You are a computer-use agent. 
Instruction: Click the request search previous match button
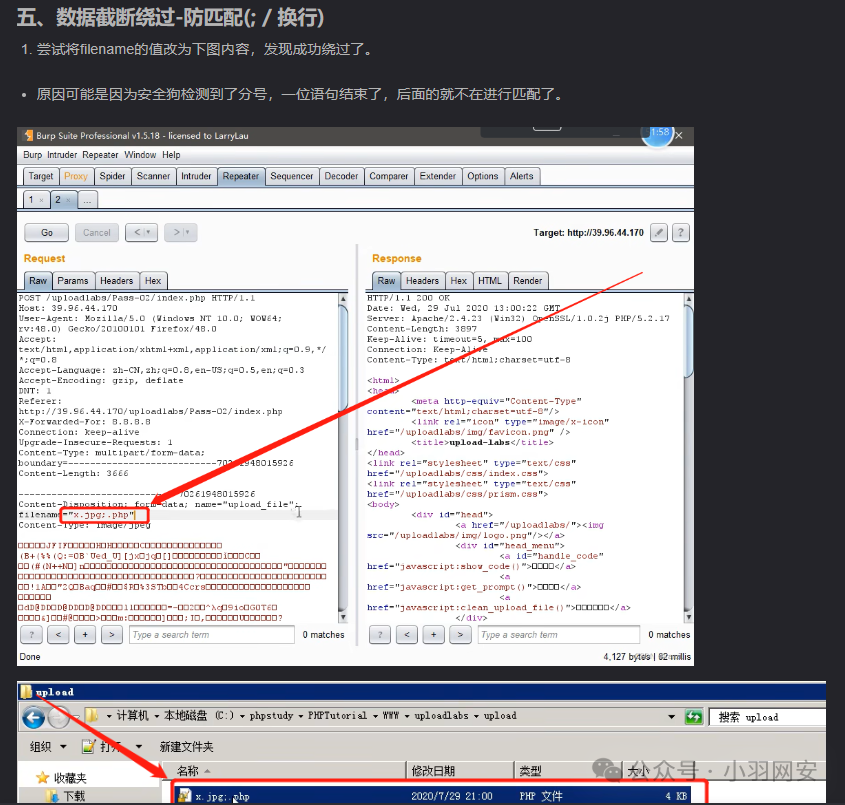(58, 635)
